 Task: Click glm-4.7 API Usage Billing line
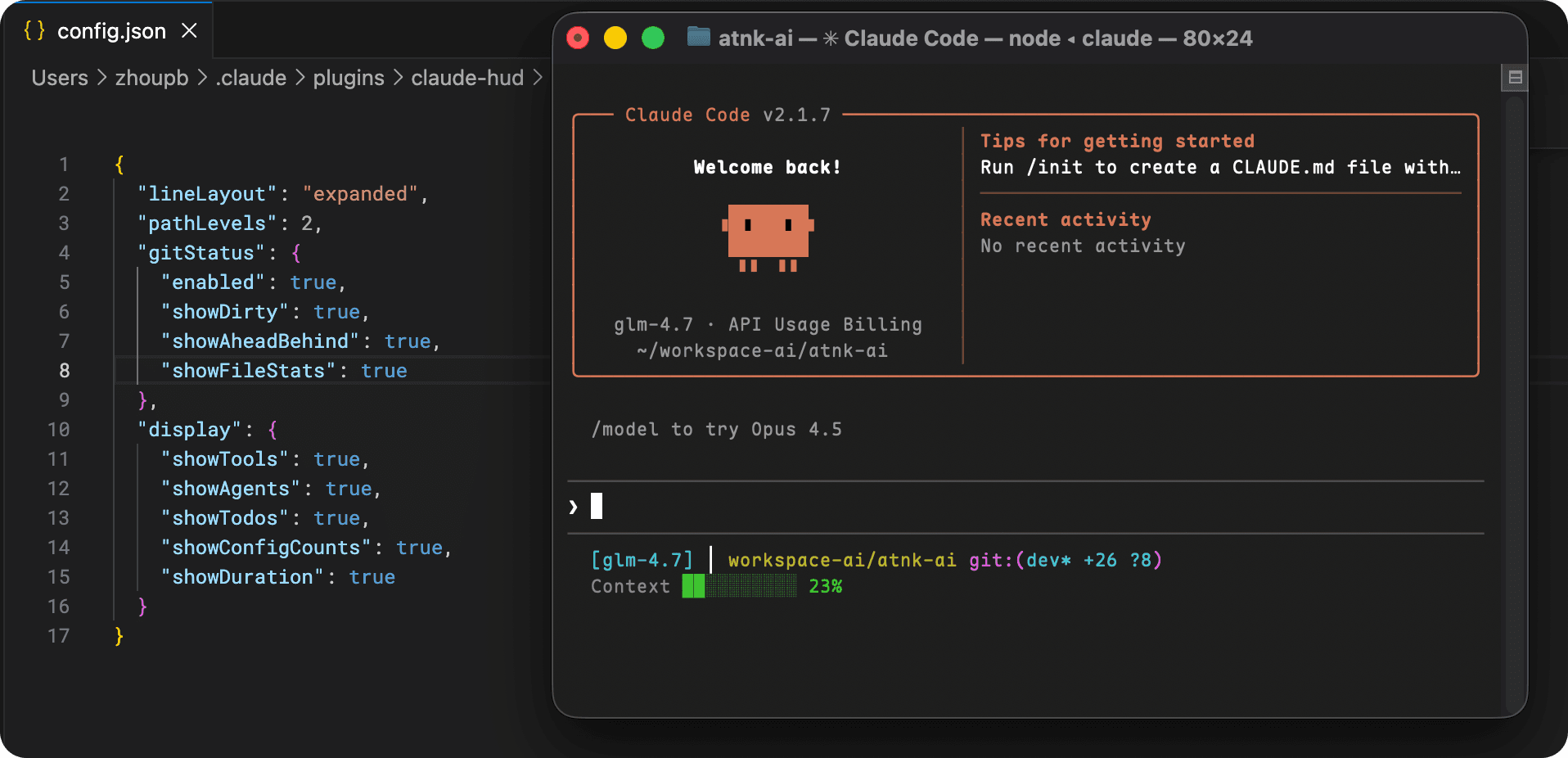(x=768, y=324)
